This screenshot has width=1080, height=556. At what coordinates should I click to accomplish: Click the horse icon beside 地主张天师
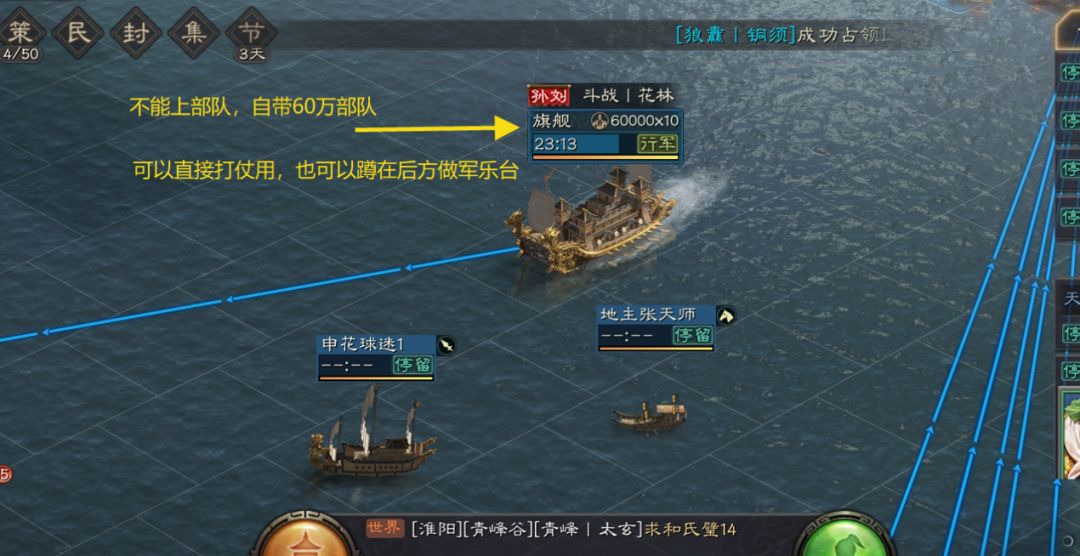pos(725,316)
